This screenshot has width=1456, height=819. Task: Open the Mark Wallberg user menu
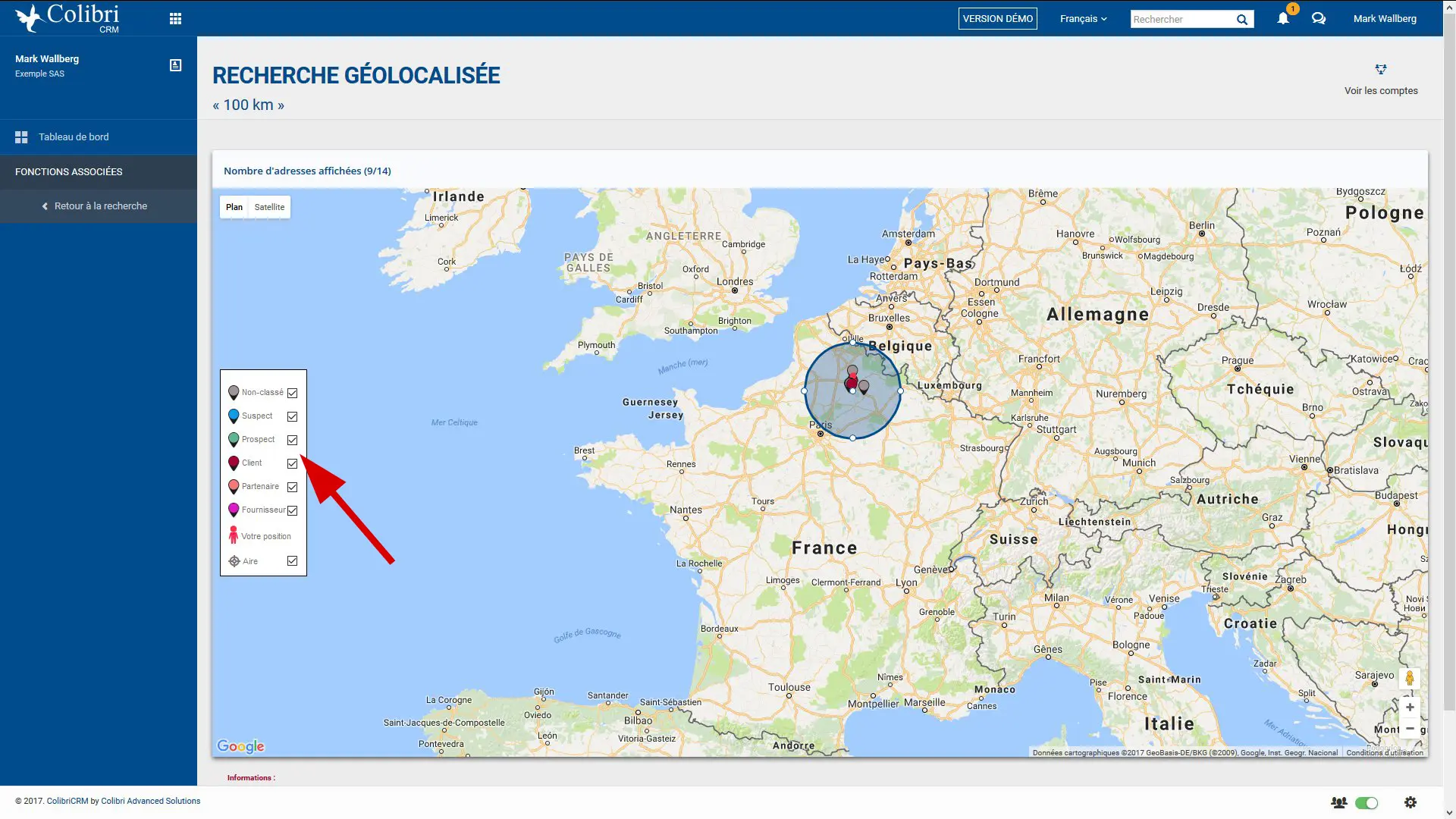[x=1384, y=19]
